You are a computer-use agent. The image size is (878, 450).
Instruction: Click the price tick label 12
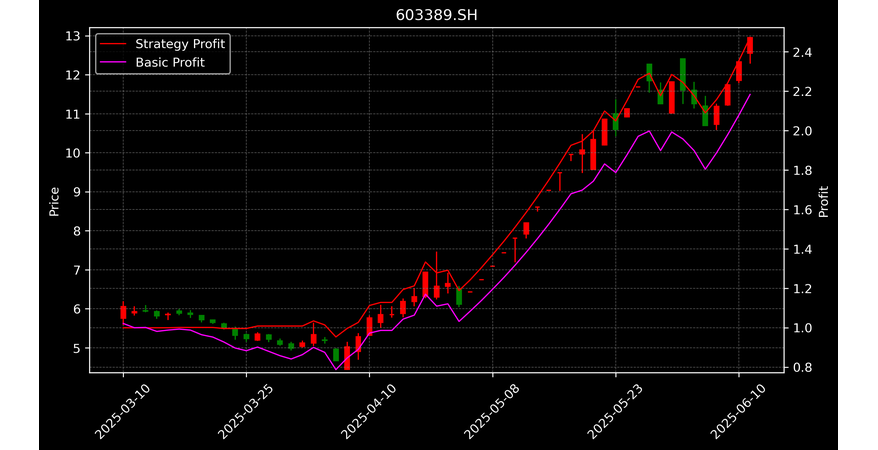point(75,75)
